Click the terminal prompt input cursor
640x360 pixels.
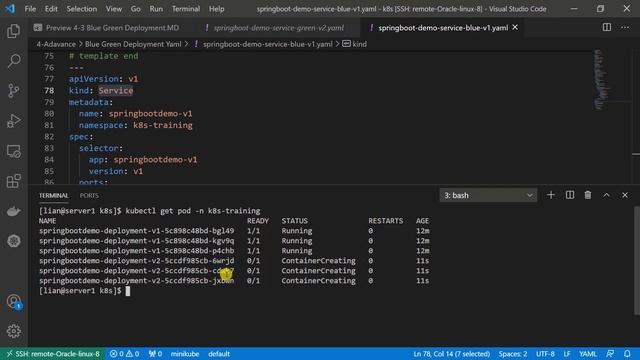click(x=128, y=291)
